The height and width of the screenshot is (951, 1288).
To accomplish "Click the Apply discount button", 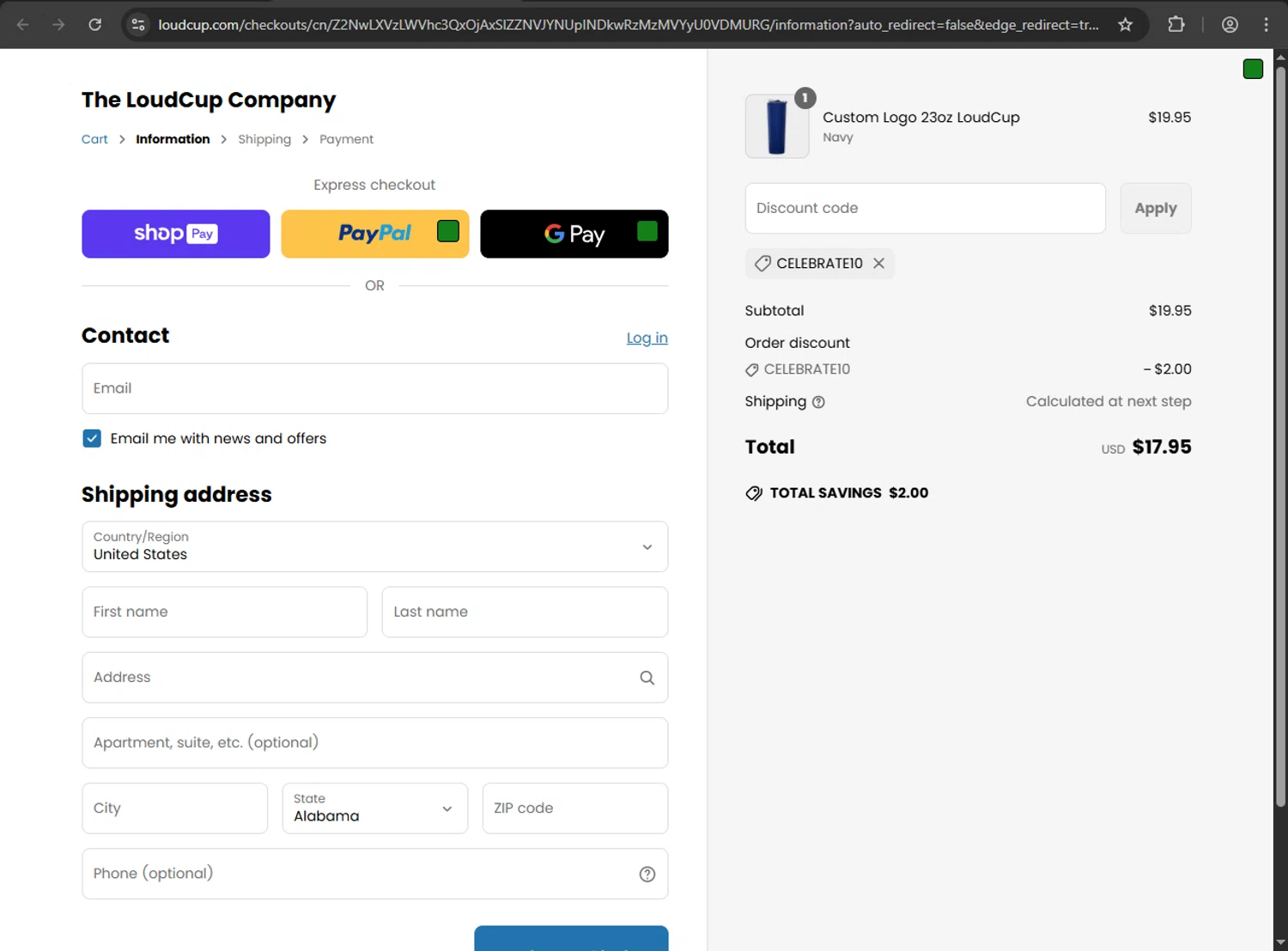I will 1156,208.
